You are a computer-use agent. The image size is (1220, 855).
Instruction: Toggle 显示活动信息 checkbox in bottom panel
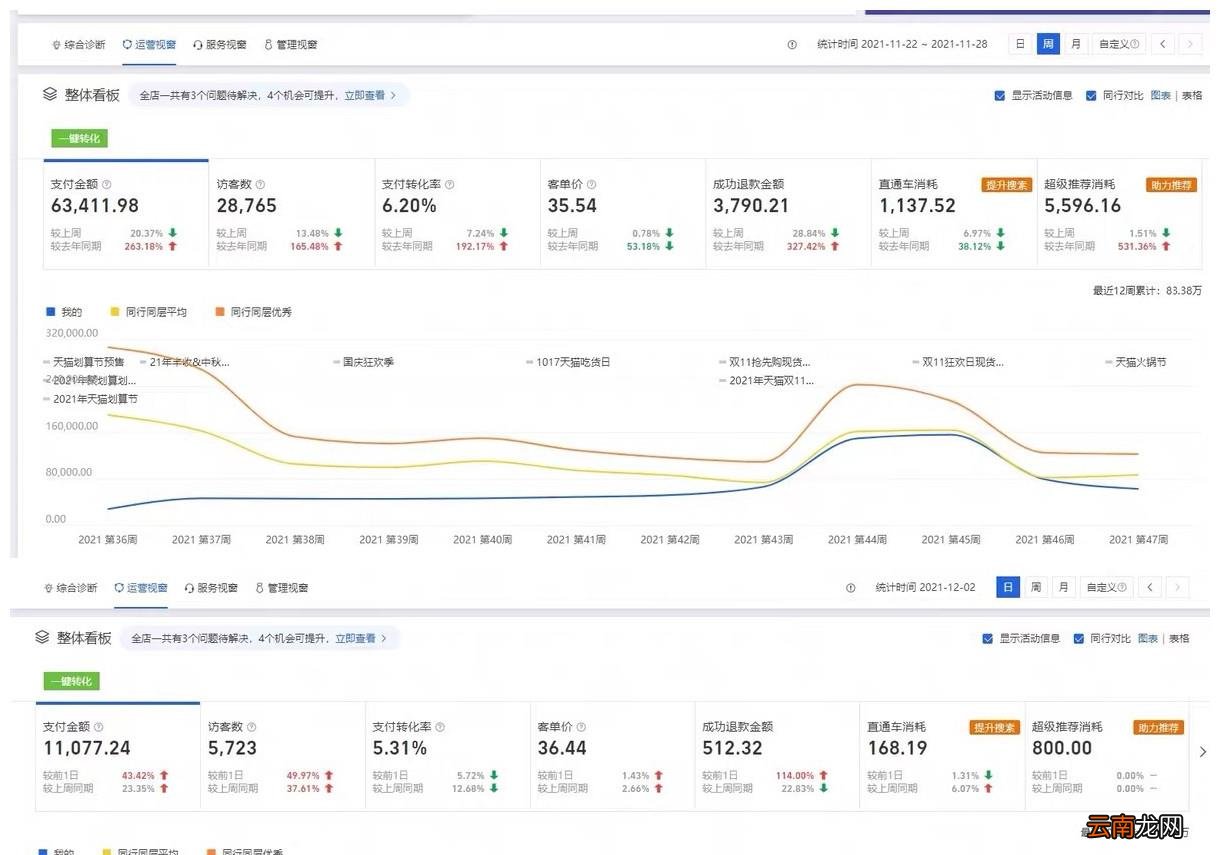(988, 639)
